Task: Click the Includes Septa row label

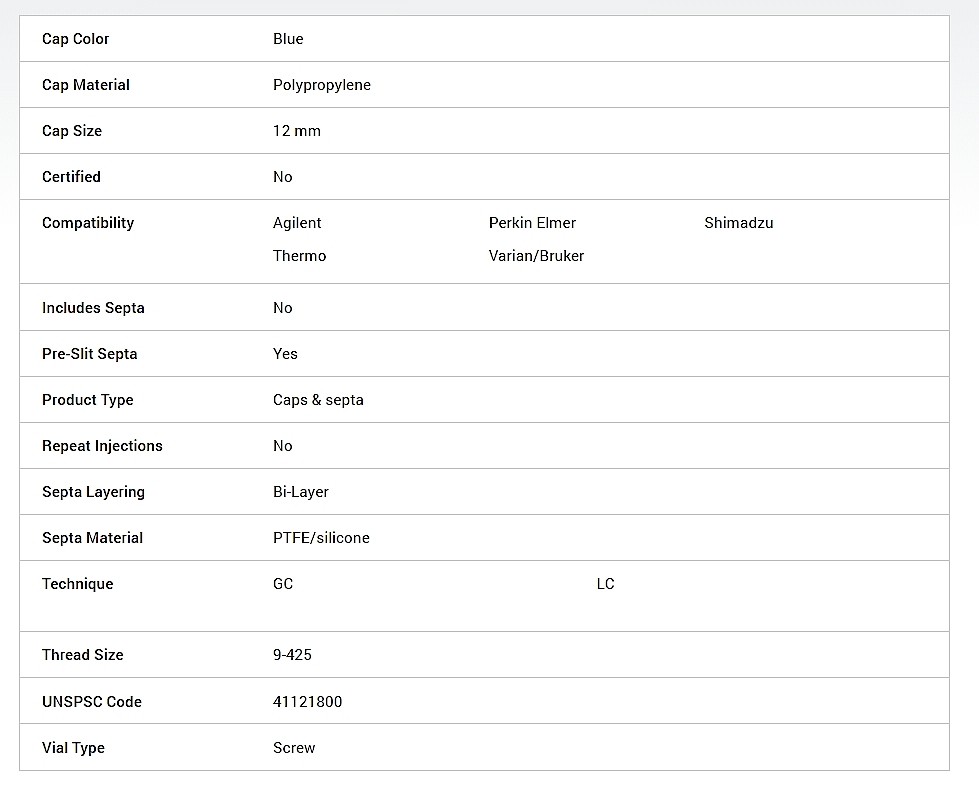Action: click(93, 308)
